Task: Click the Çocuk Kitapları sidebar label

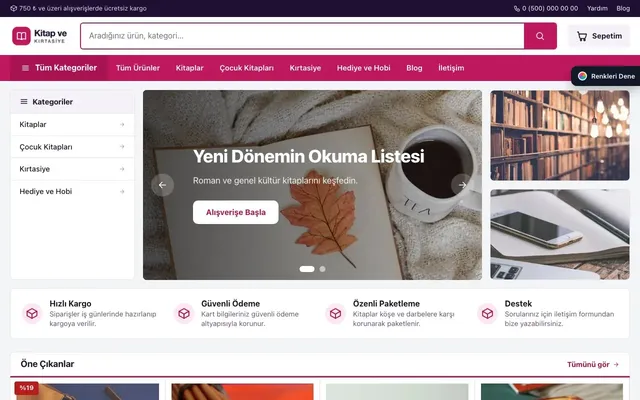Action: tap(46, 147)
